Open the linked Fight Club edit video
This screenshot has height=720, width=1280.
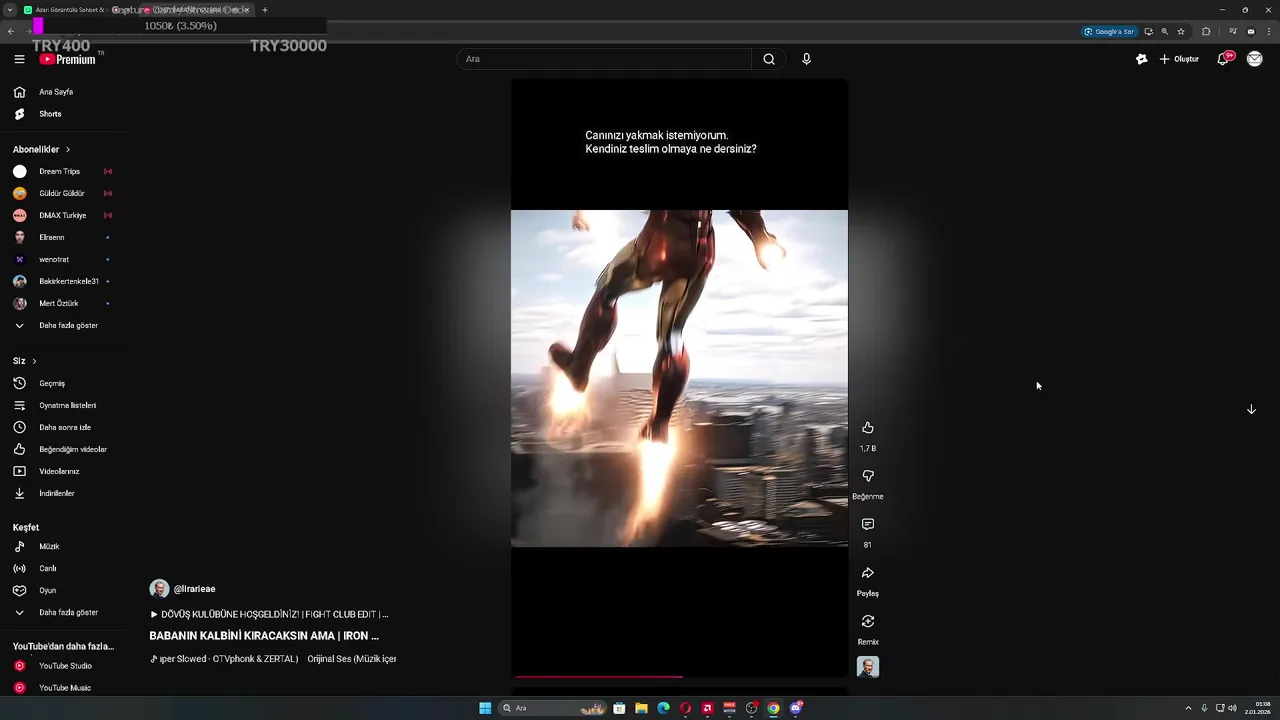click(x=269, y=614)
